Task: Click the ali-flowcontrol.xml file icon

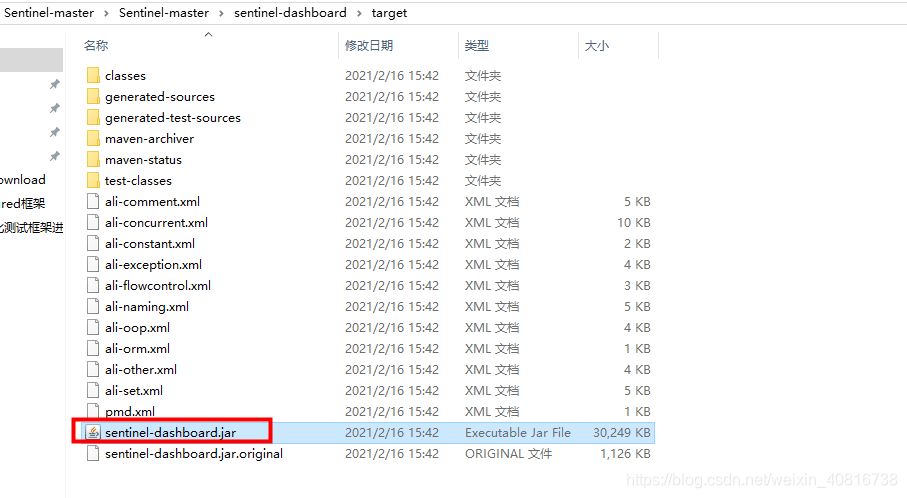Action: [x=93, y=285]
